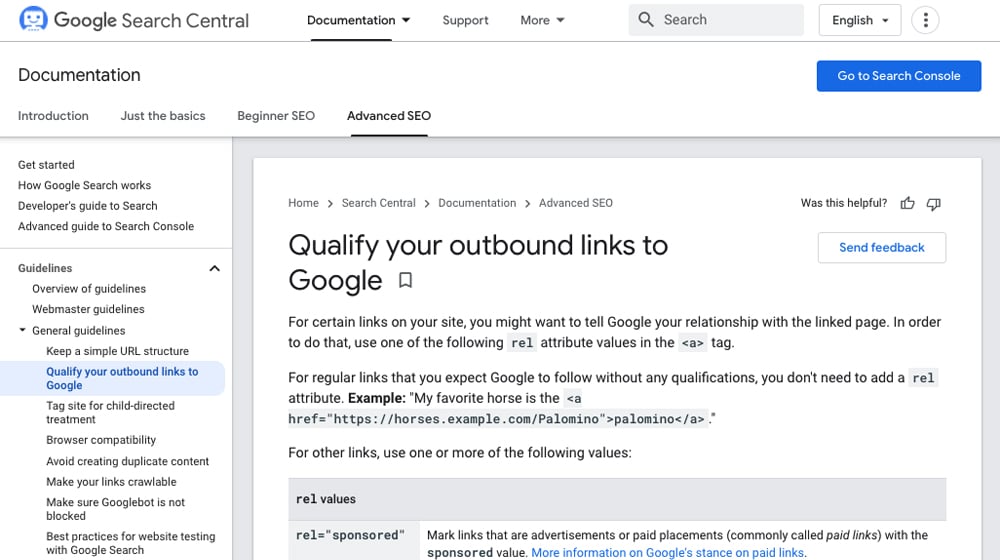1000x560 pixels.
Task: Open Best practices for website testing
Action: click(x=131, y=543)
